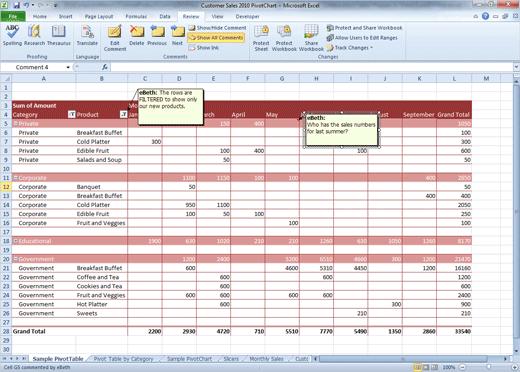Go to Previous comment

pos(157,35)
